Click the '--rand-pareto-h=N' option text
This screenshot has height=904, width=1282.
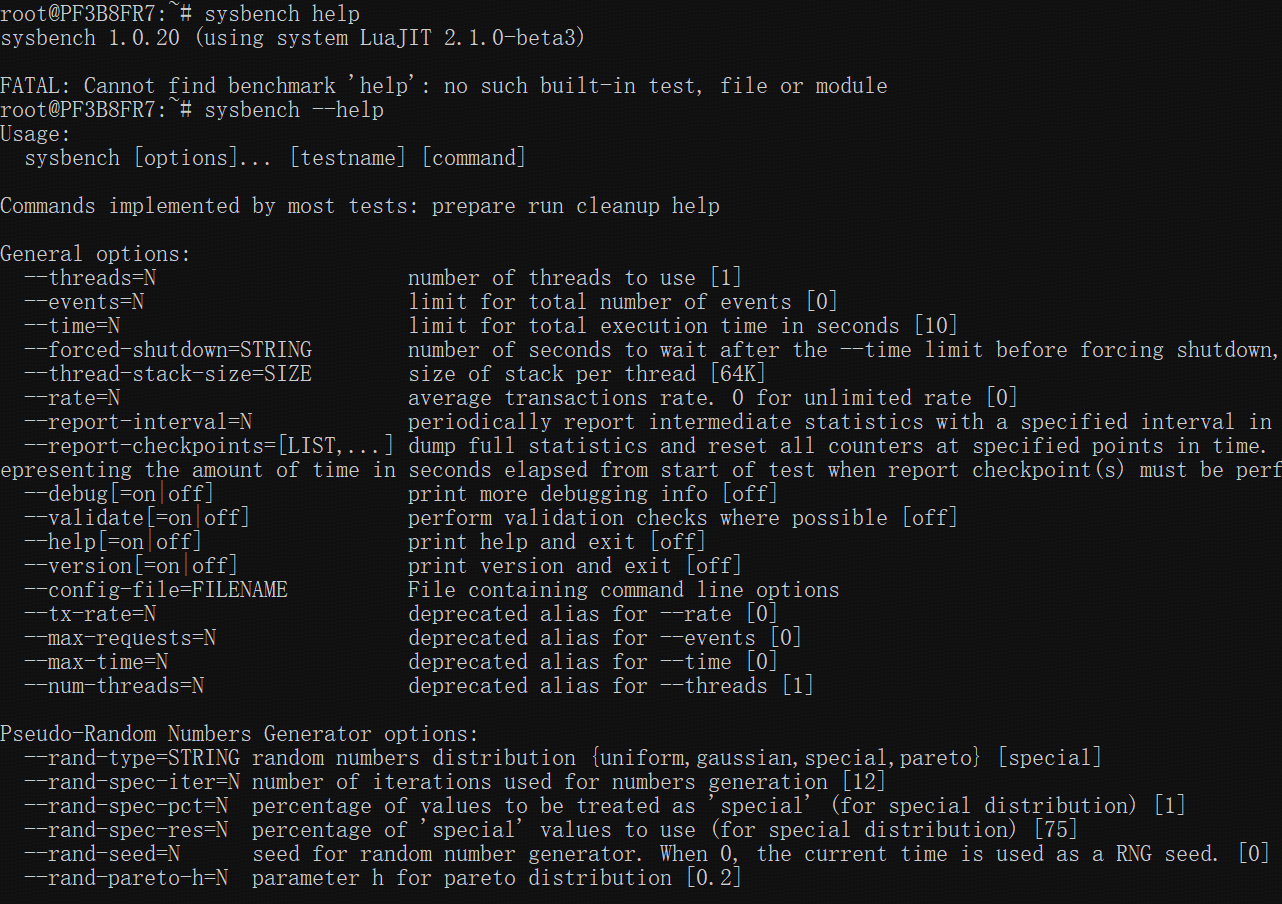tap(126, 878)
